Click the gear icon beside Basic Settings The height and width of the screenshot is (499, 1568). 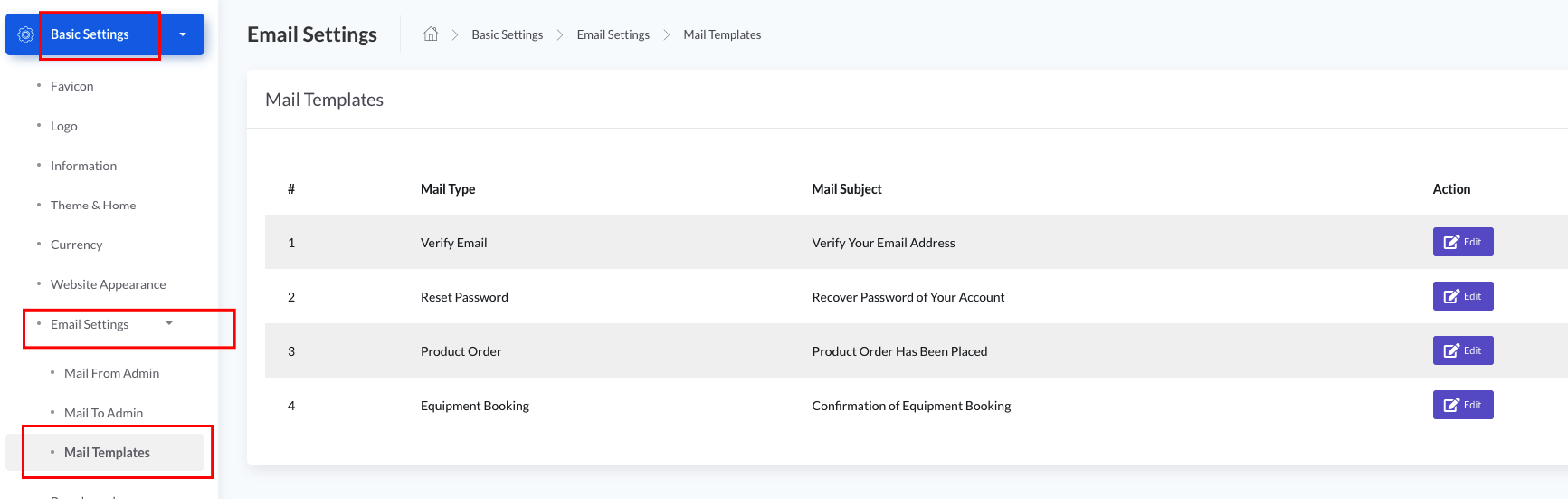pos(25,34)
